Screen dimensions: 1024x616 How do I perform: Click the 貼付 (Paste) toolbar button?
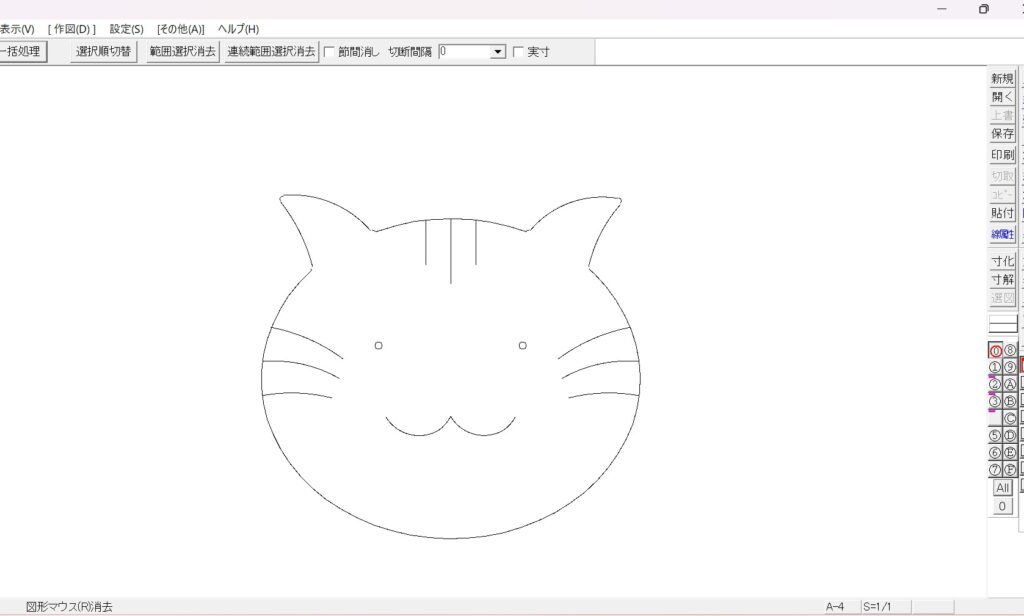[1002, 213]
